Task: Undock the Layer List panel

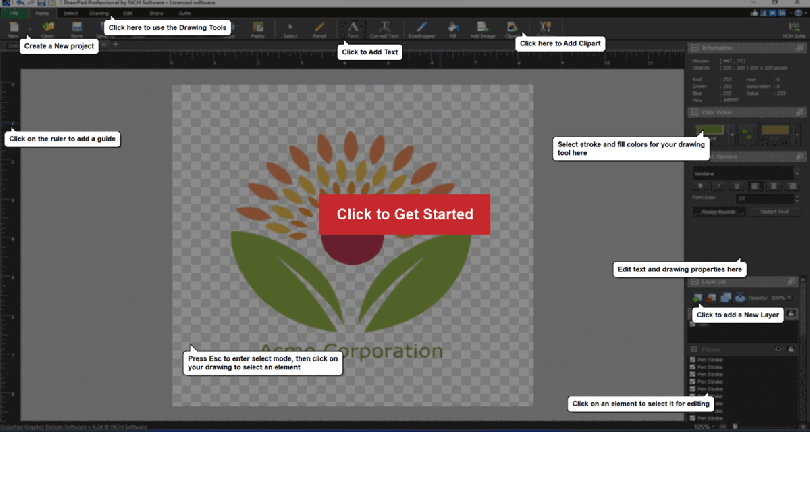Action: click(x=791, y=282)
